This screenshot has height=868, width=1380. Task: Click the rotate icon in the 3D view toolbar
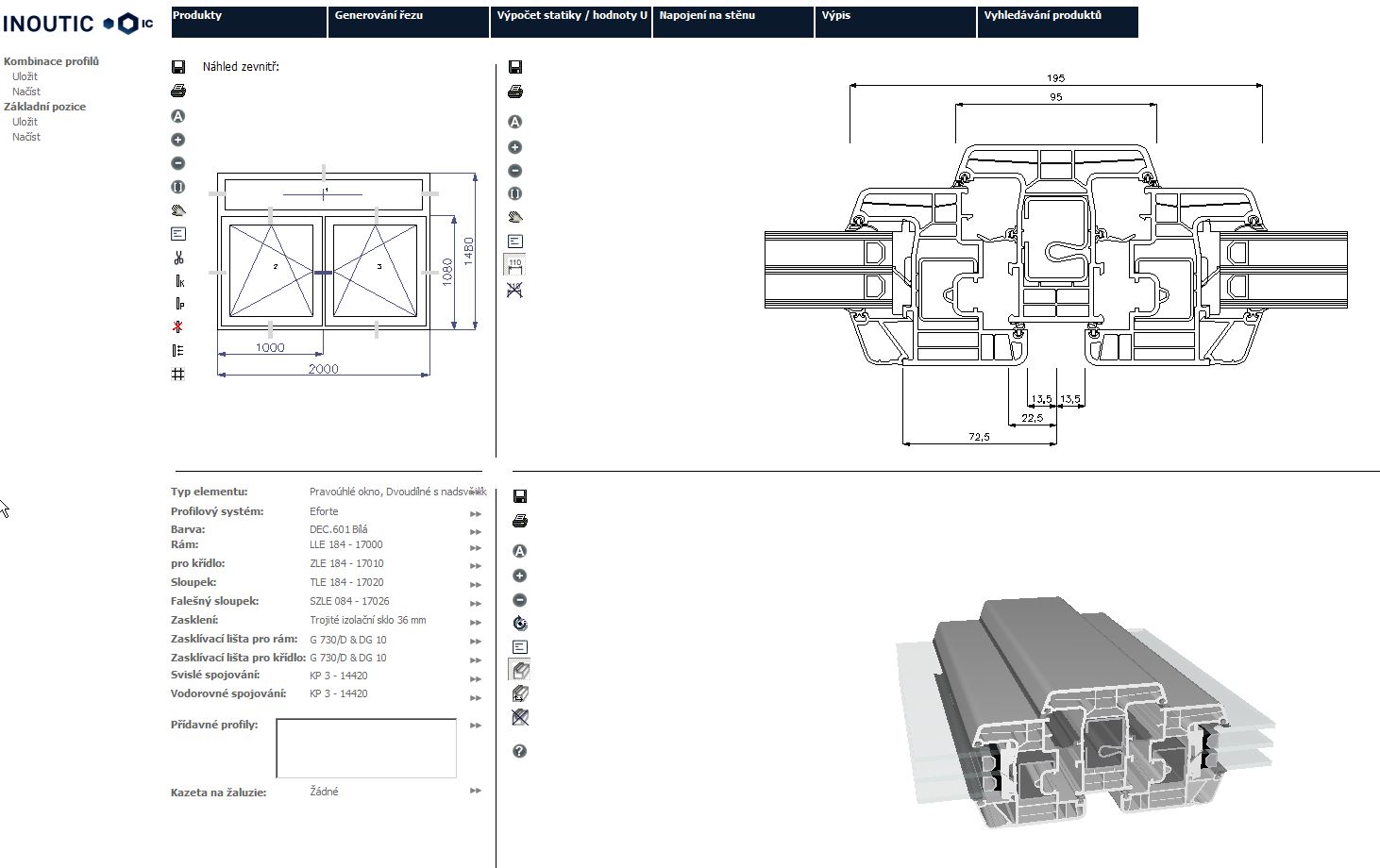pyautogui.click(x=519, y=624)
